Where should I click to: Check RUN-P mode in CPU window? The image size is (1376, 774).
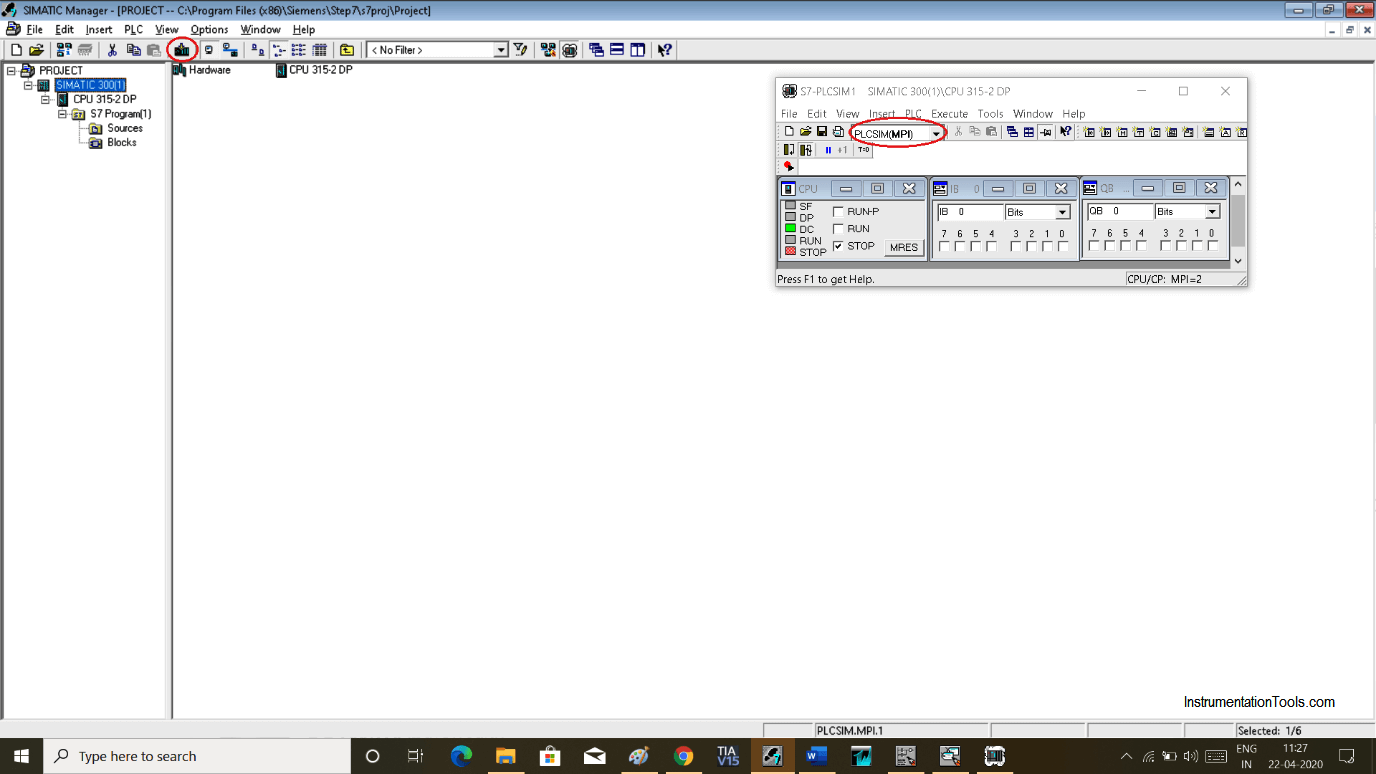(x=838, y=212)
